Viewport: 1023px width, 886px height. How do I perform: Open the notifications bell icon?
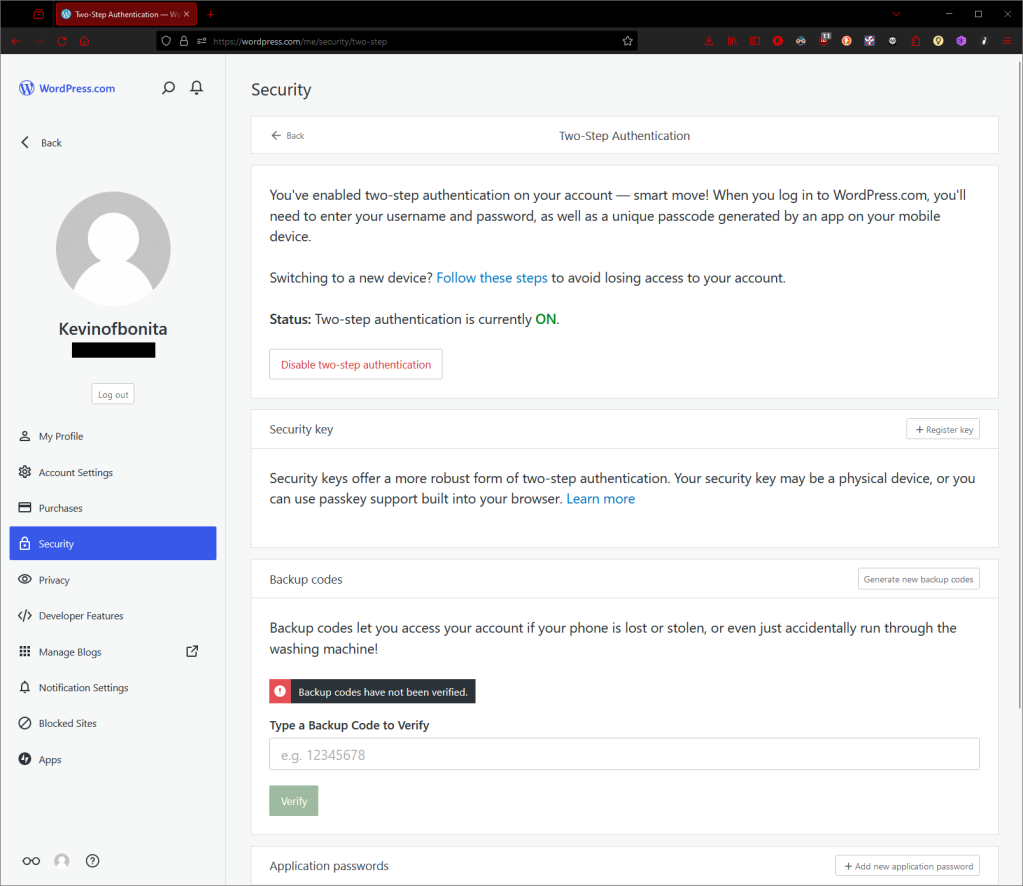pos(197,88)
